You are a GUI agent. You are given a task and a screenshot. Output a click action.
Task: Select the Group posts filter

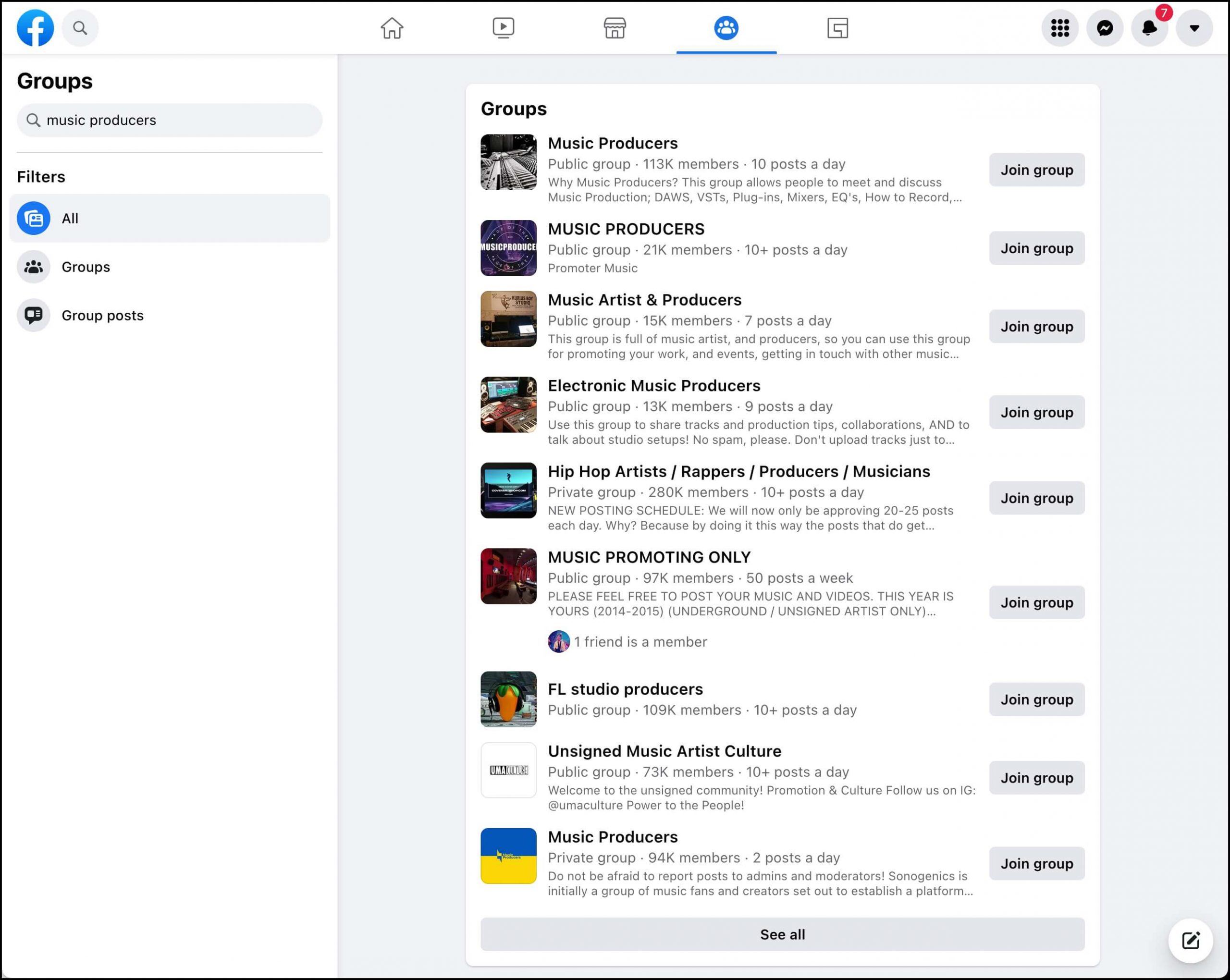point(102,314)
